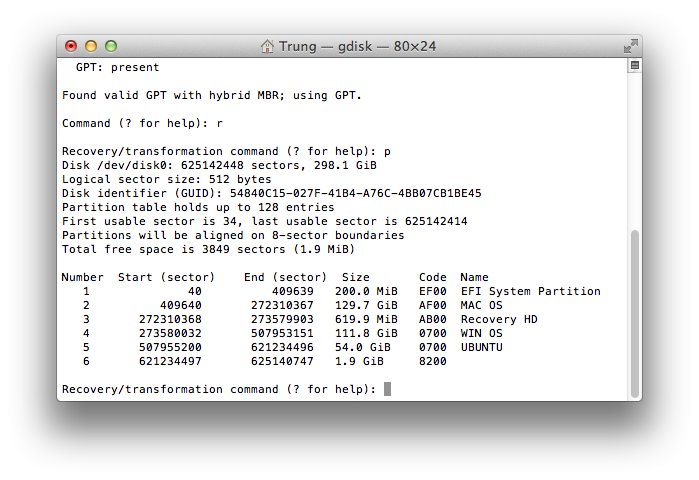
Task: Zoom the window with green button
Action: click(x=111, y=46)
